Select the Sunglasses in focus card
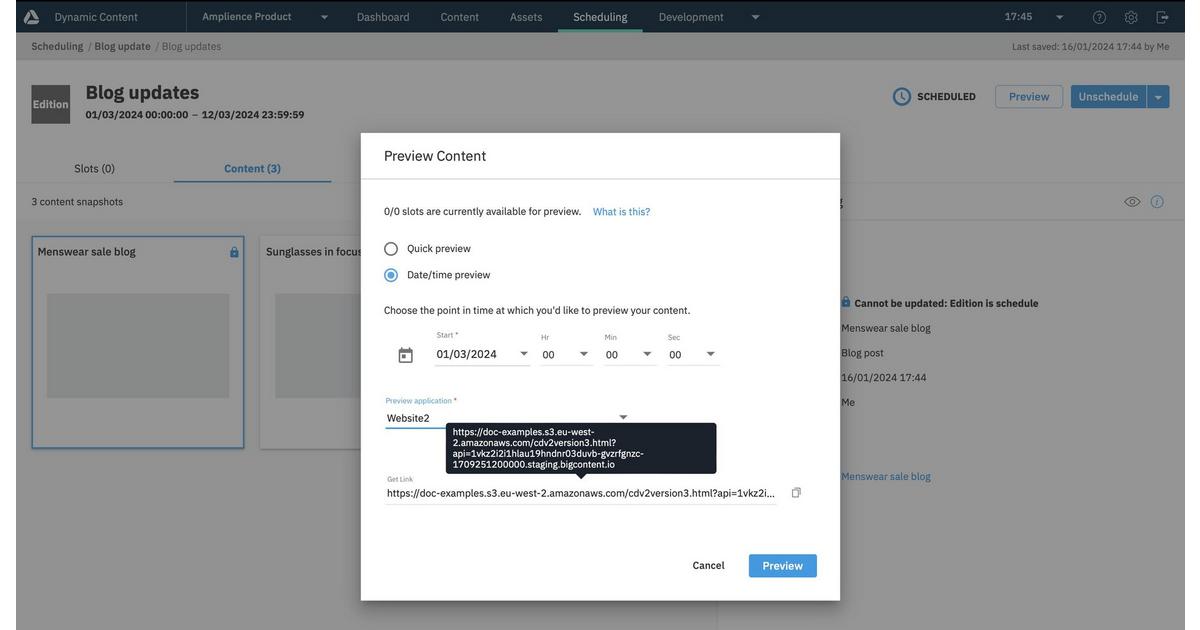The width and height of the screenshot is (1200, 630). [311, 343]
